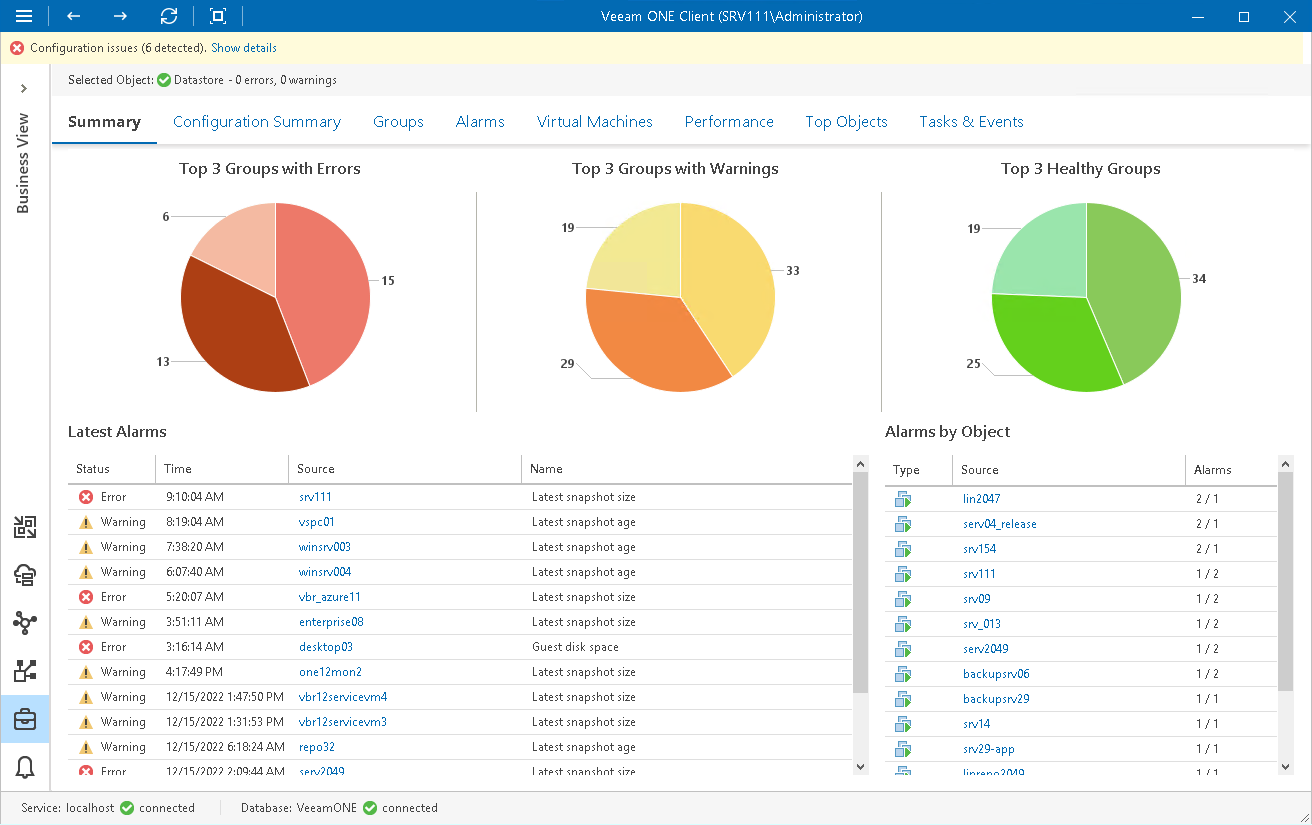The height and width of the screenshot is (825, 1312).
Task: Open srv29-app in Alarms by Object
Action: tap(989, 749)
